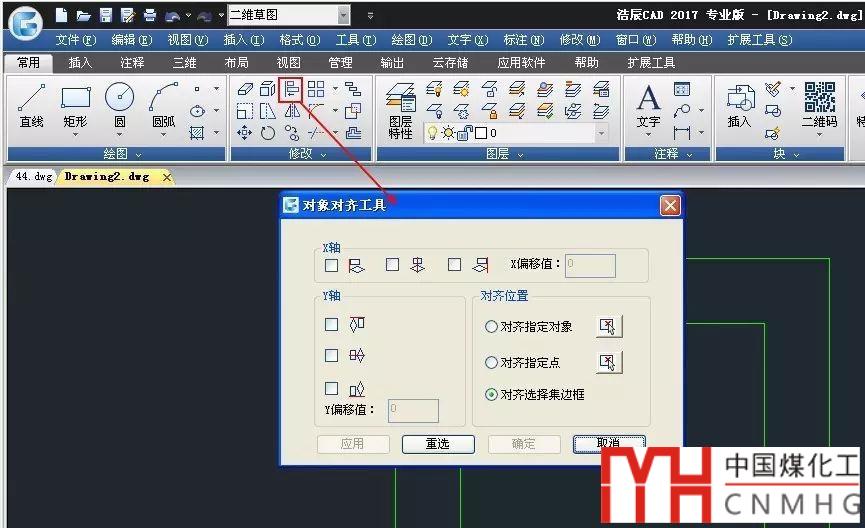
Task: Select the 直线 (Line) drawing tool
Action: 31,105
